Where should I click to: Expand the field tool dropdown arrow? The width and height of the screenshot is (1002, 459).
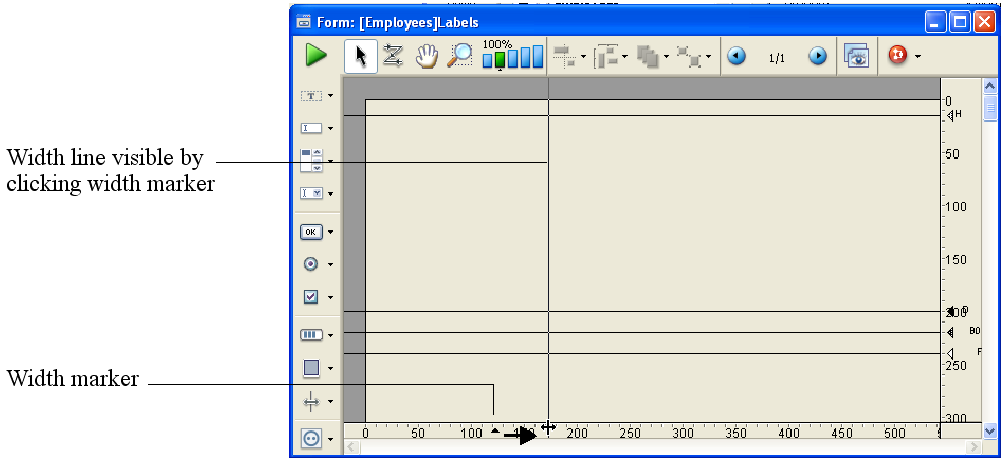click(x=330, y=128)
